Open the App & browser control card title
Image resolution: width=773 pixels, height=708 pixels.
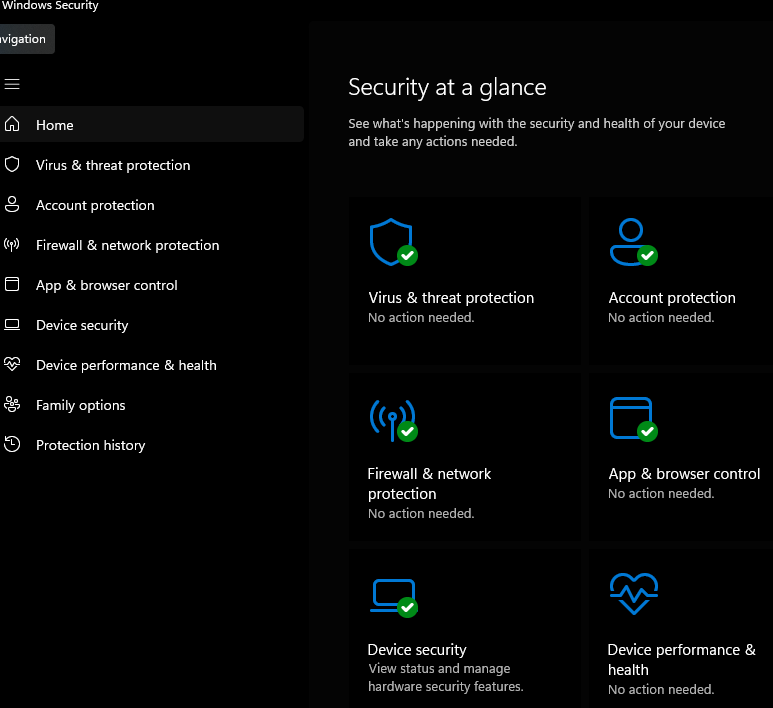click(684, 474)
